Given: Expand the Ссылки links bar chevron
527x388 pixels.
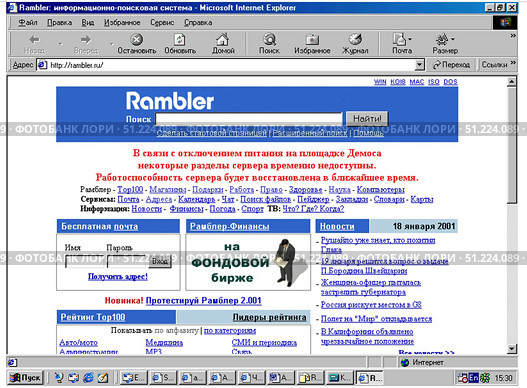Looking at the screenshot, I should click(513, 63).
